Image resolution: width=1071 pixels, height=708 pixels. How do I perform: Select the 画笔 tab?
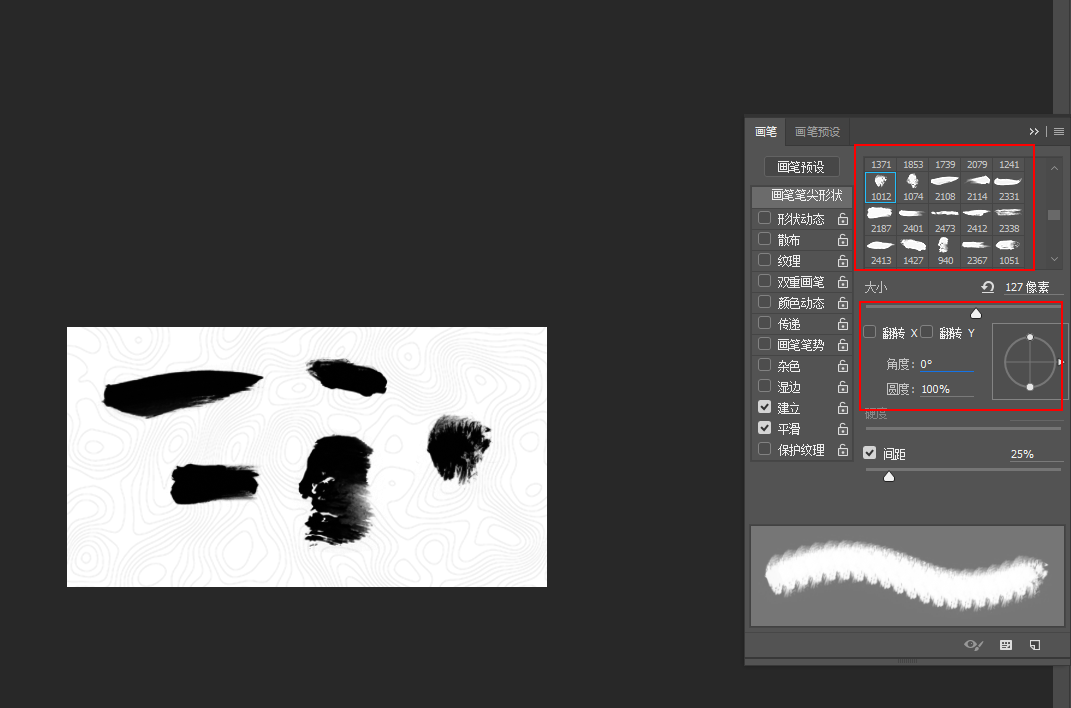(x=765, y=131)
